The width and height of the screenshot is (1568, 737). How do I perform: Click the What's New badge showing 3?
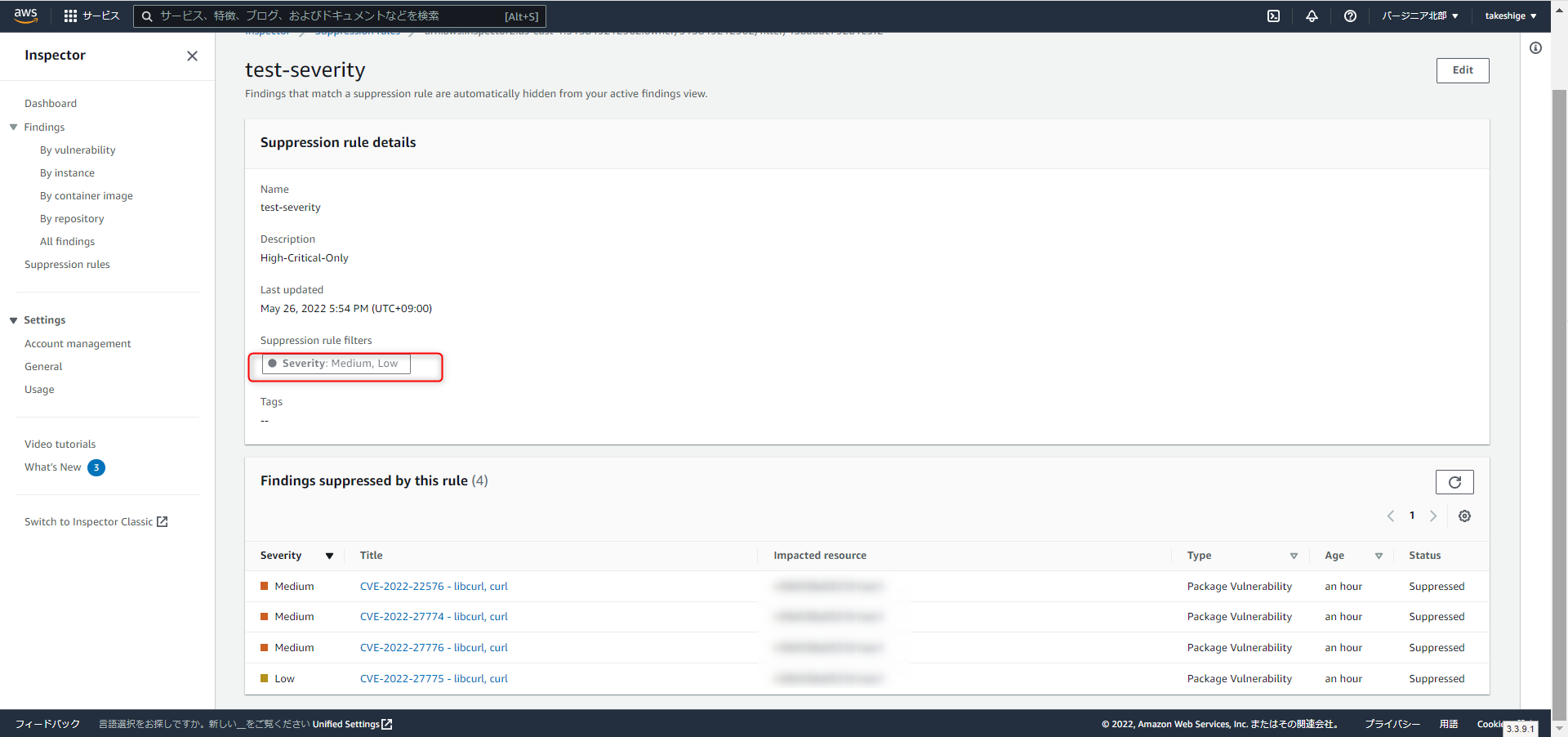[96, 467]
